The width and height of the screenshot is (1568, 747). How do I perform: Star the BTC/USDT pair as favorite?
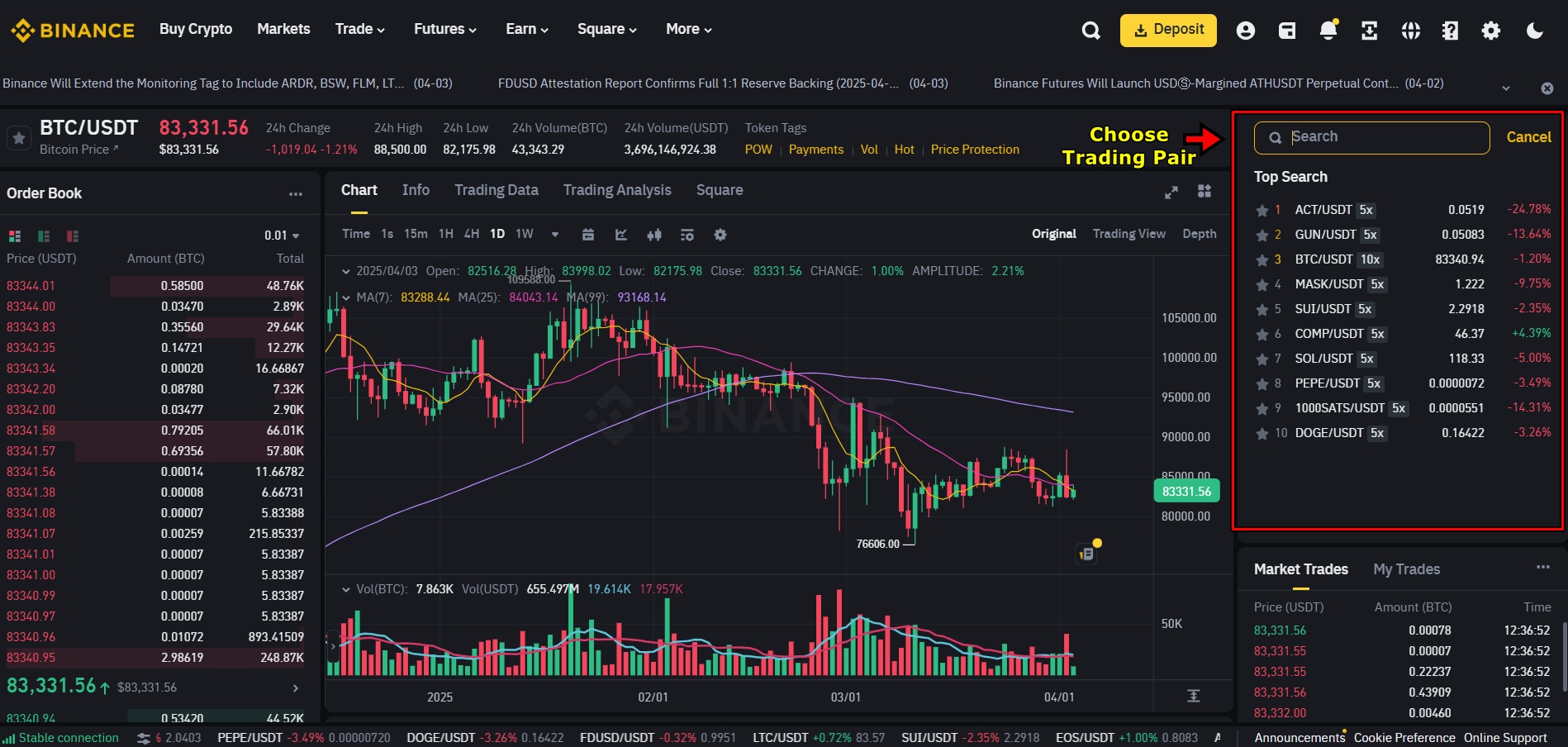coord(18,137)
